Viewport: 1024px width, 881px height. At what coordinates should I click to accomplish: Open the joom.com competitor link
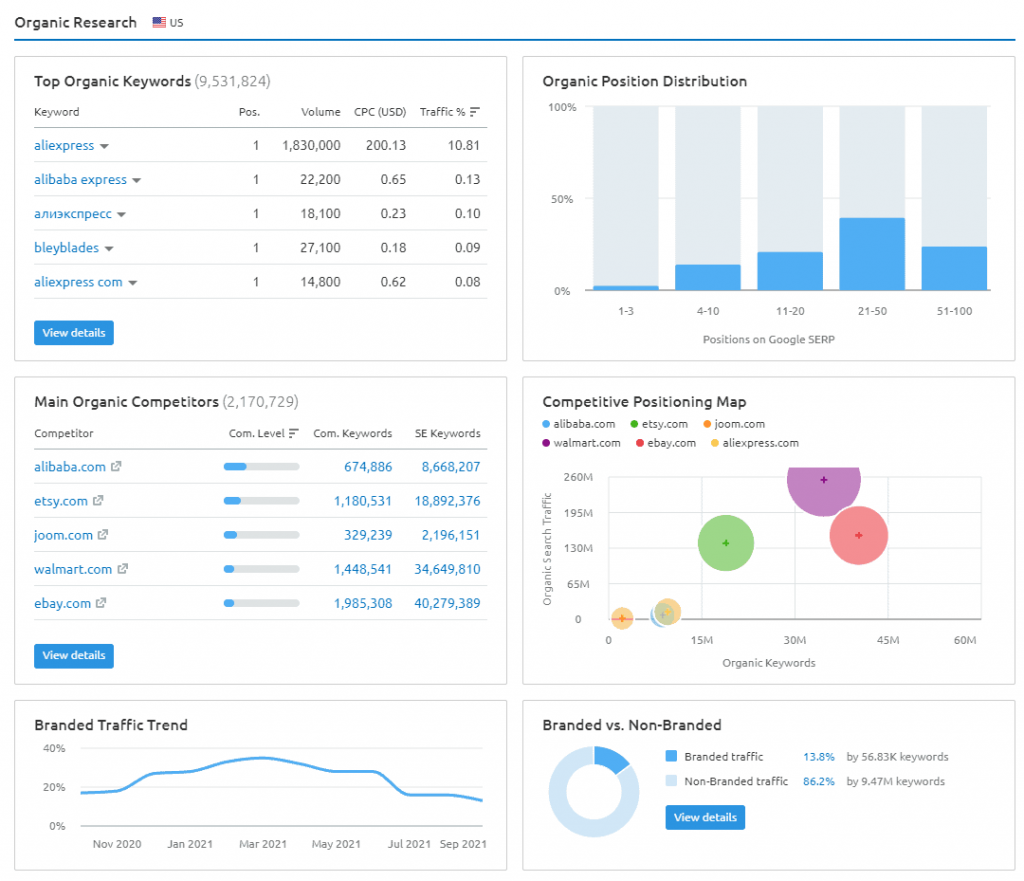click(63, 535)
